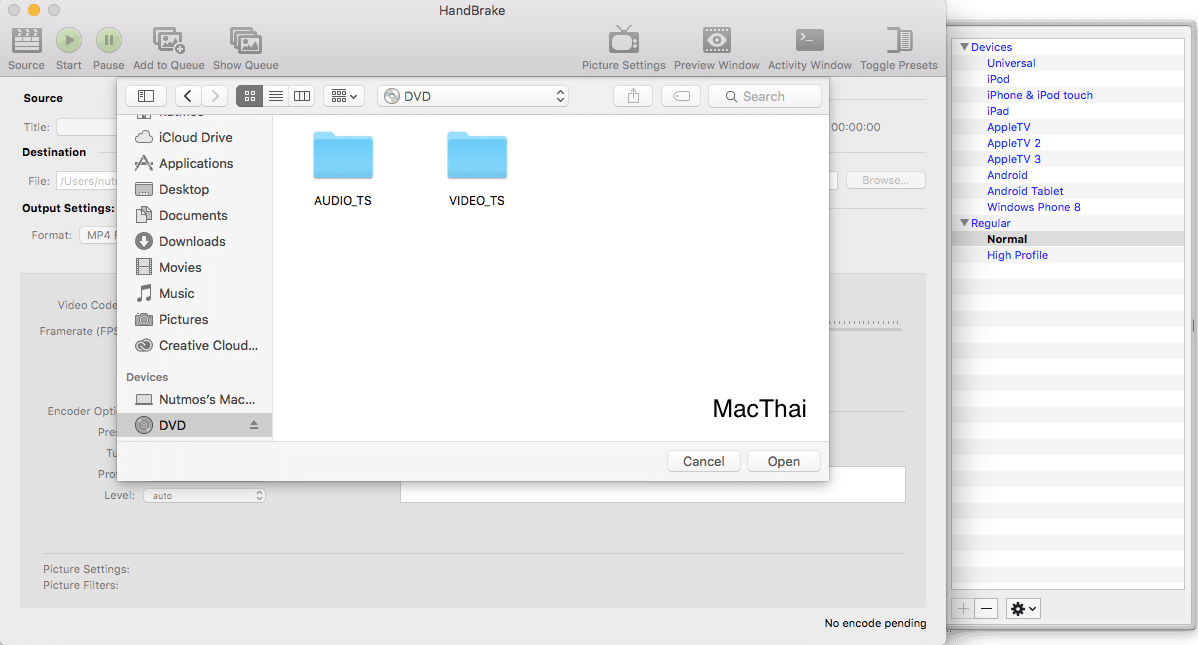Open the DVD location dropdown

coord(472,95)
